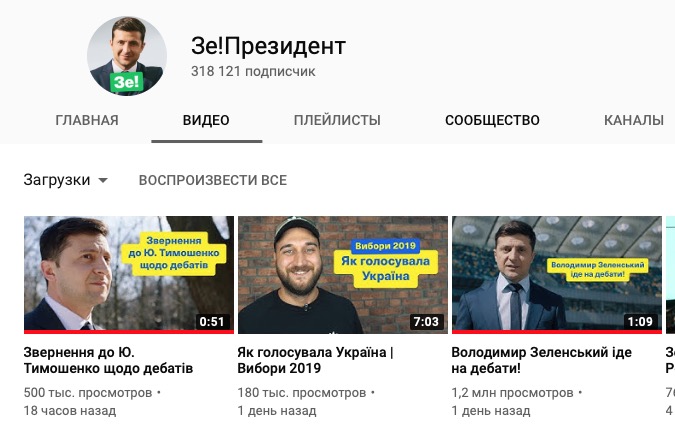Click the 0:51 duration badge

click(x=212, y=321)
